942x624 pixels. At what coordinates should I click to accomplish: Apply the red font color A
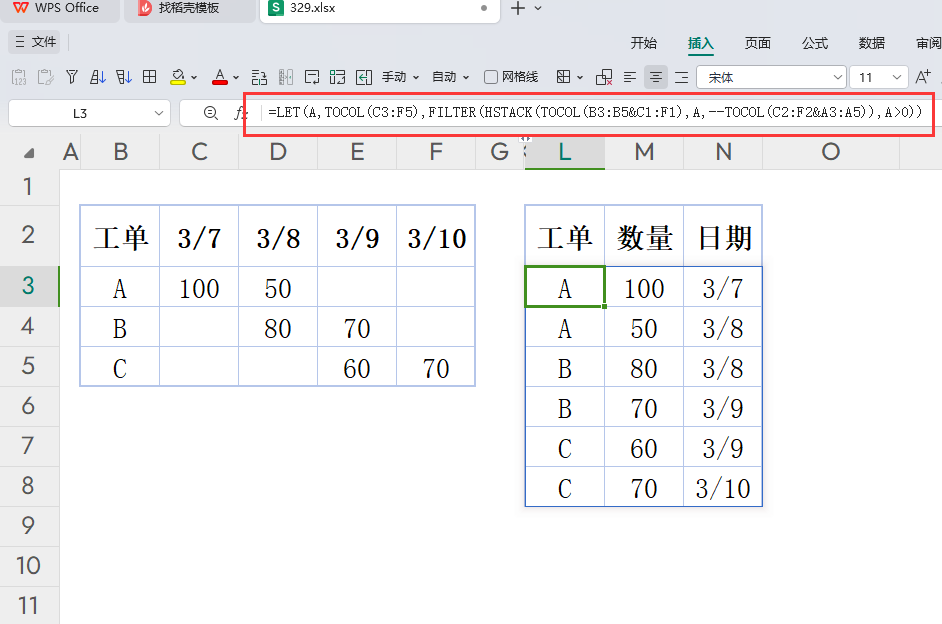(220, 77)
